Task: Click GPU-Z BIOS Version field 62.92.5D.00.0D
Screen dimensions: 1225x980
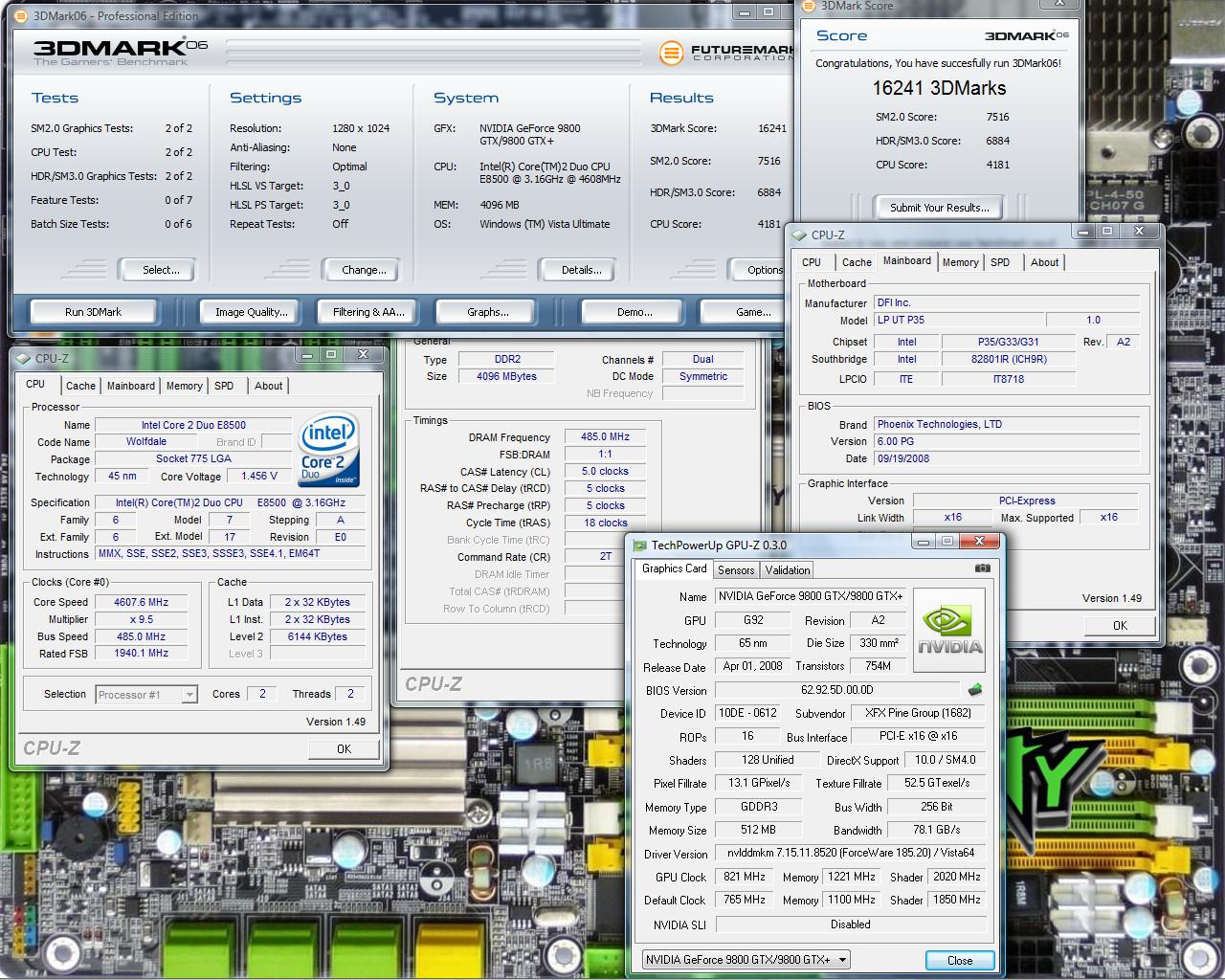Action: 837,689
